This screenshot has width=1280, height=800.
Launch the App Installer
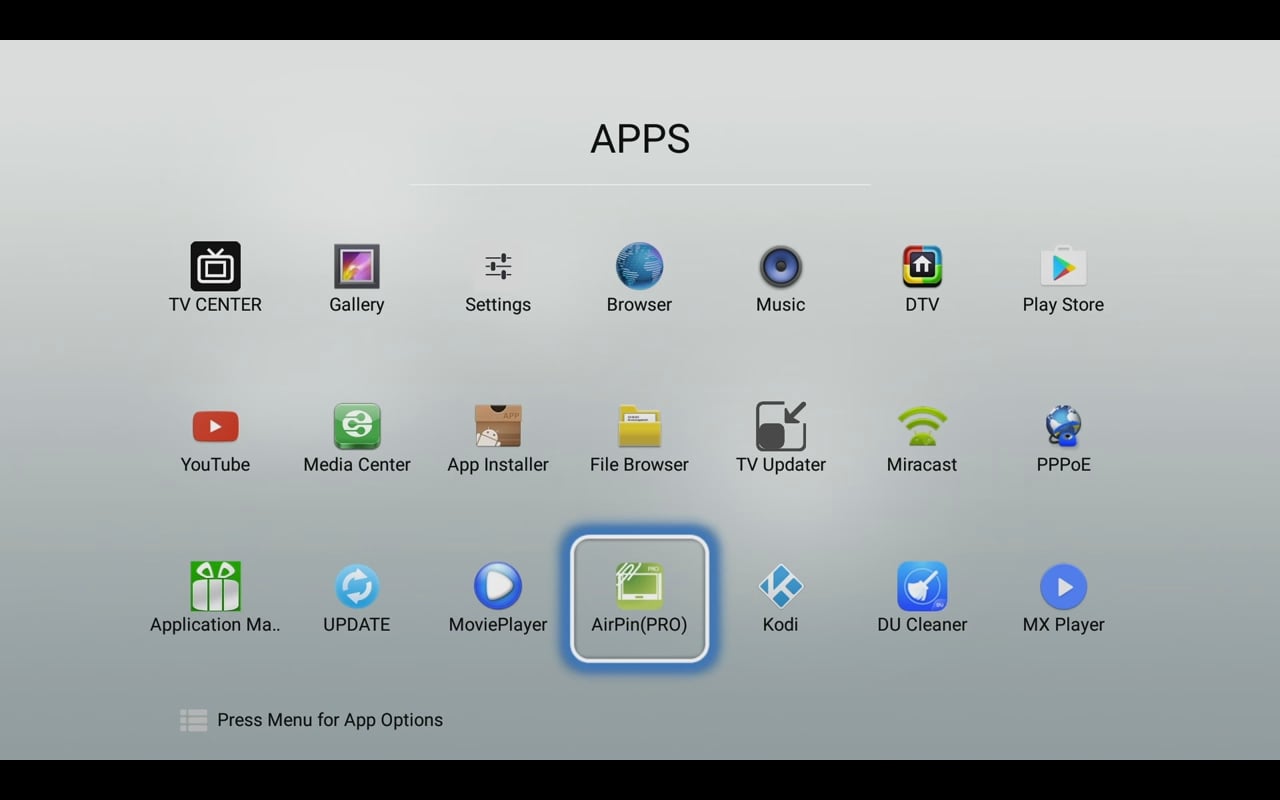coord(498,427)
